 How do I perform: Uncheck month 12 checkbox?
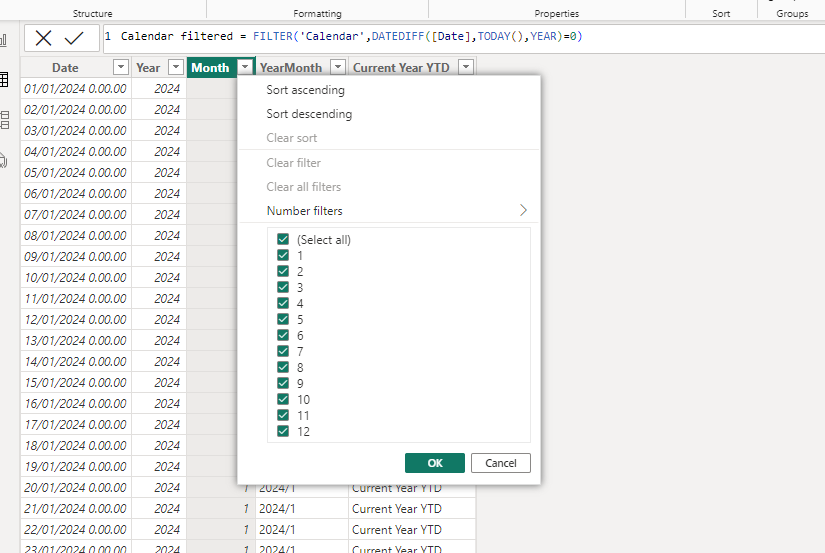(x=283, y=431)
